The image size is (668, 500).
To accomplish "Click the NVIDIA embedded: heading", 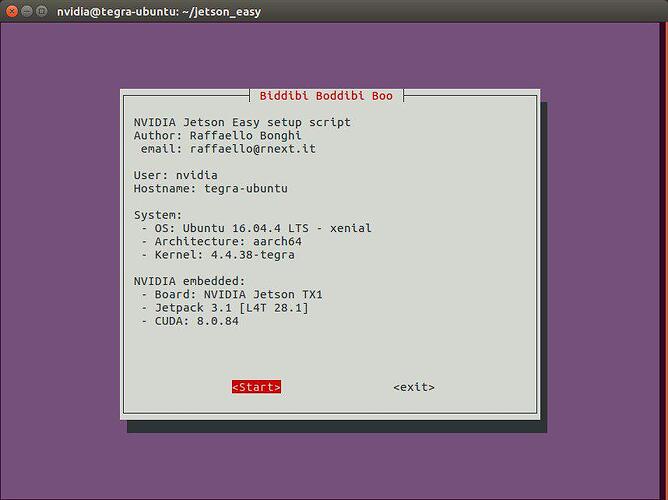I will click(190, 281).
